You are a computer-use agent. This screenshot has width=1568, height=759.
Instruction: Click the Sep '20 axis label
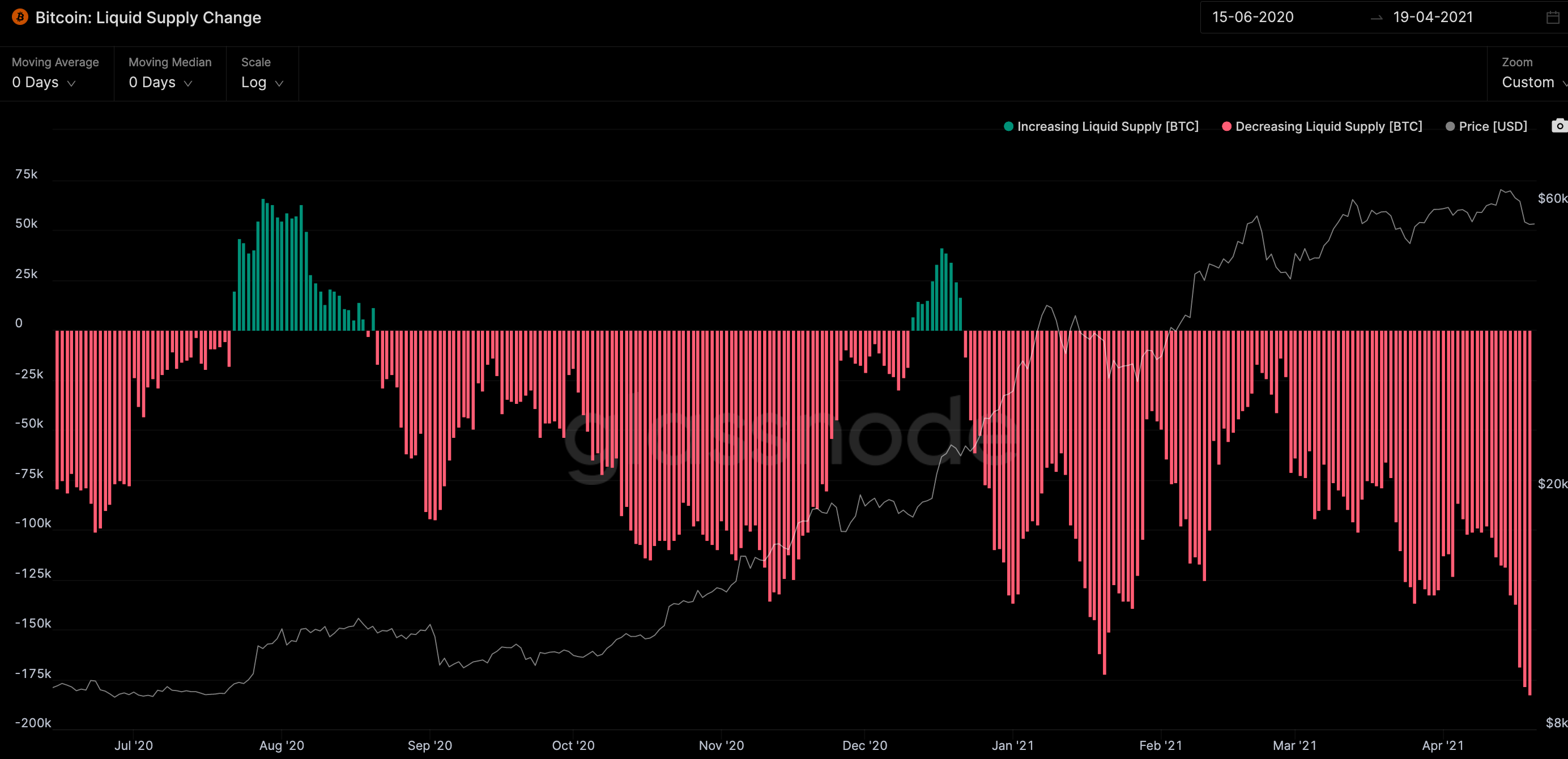(x=430, y=745)
